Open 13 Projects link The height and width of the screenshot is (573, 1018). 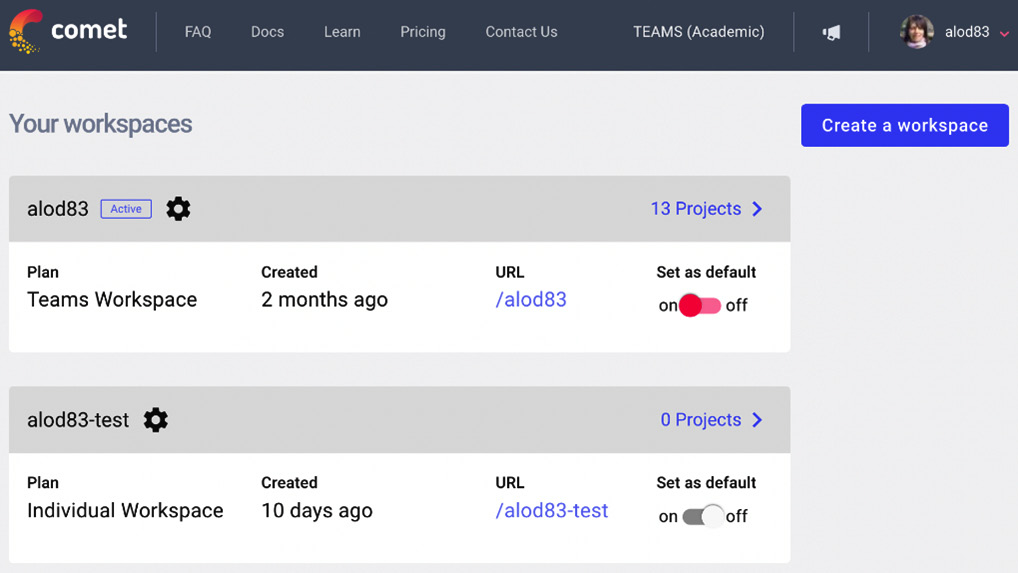(695, 209)
